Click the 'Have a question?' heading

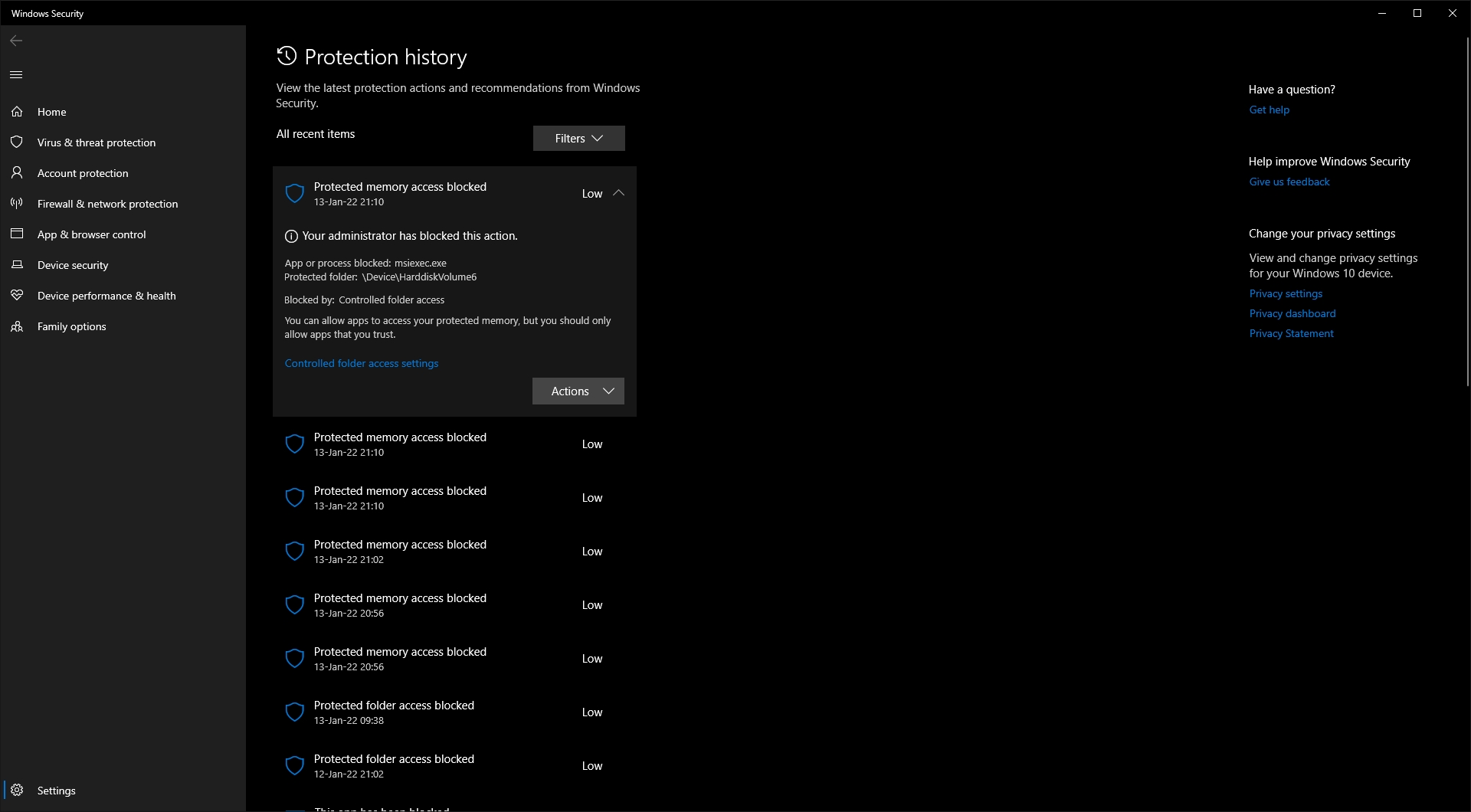(1292, 90)
